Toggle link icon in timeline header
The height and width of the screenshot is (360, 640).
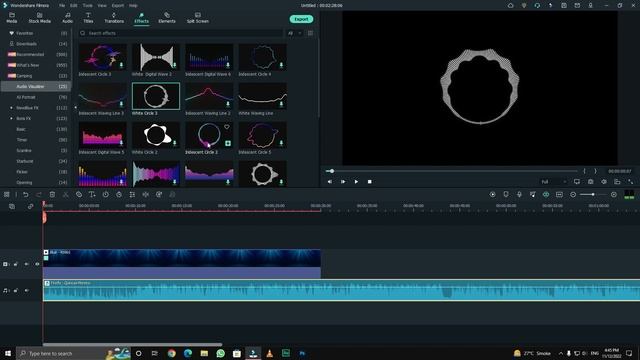[30, 207]
